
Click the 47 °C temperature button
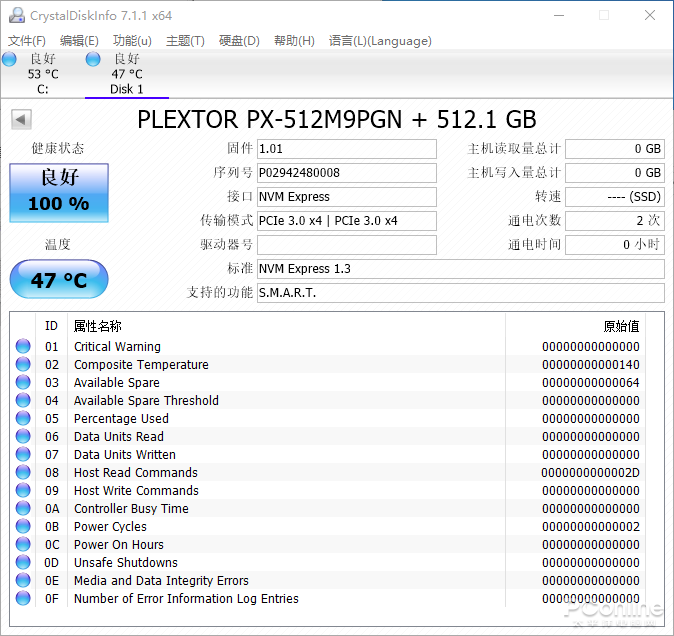click(x=59, y=279)
